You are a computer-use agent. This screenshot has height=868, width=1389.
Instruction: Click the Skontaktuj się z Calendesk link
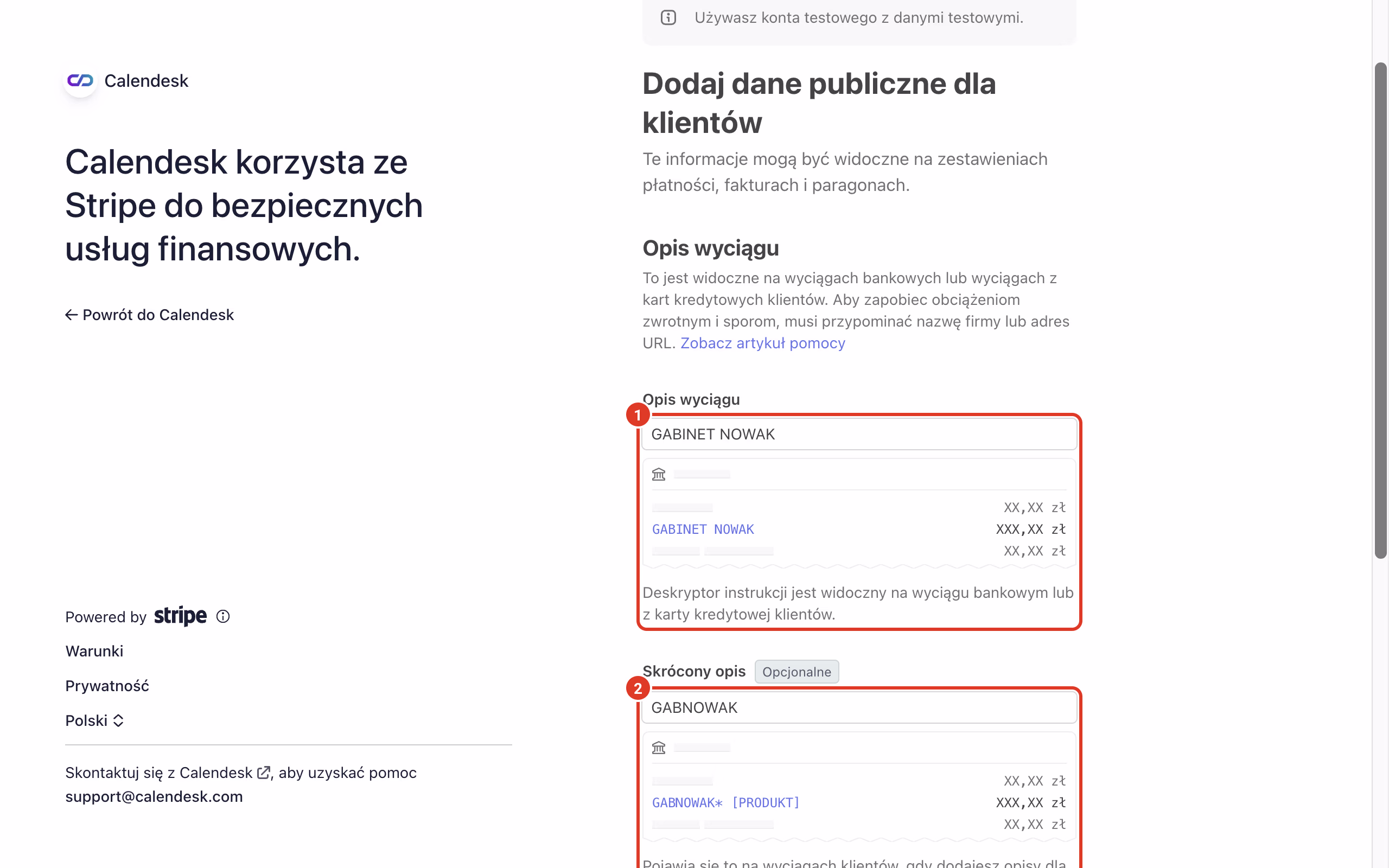coord(168,773)
